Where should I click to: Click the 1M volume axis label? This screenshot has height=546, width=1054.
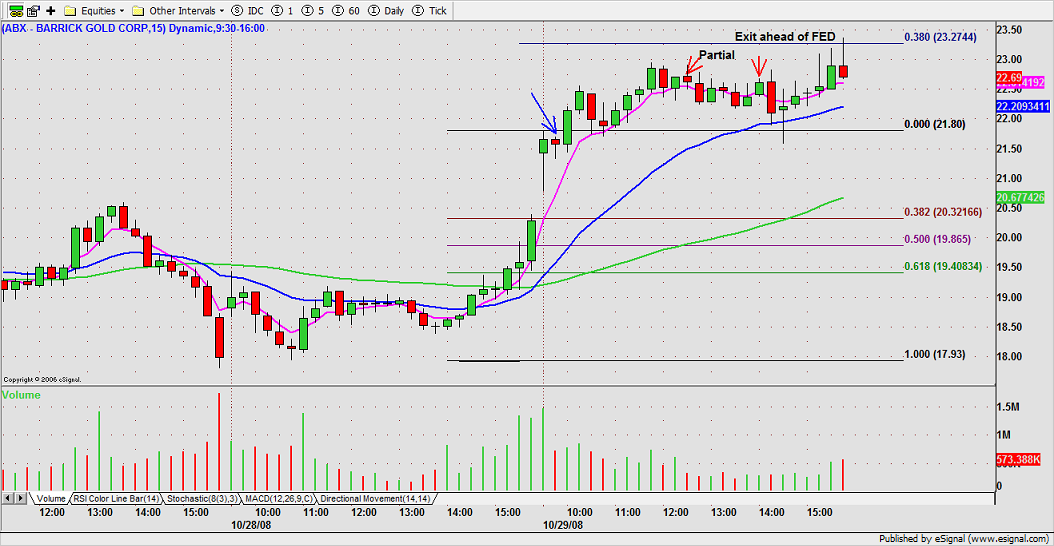click(1004, 436)
